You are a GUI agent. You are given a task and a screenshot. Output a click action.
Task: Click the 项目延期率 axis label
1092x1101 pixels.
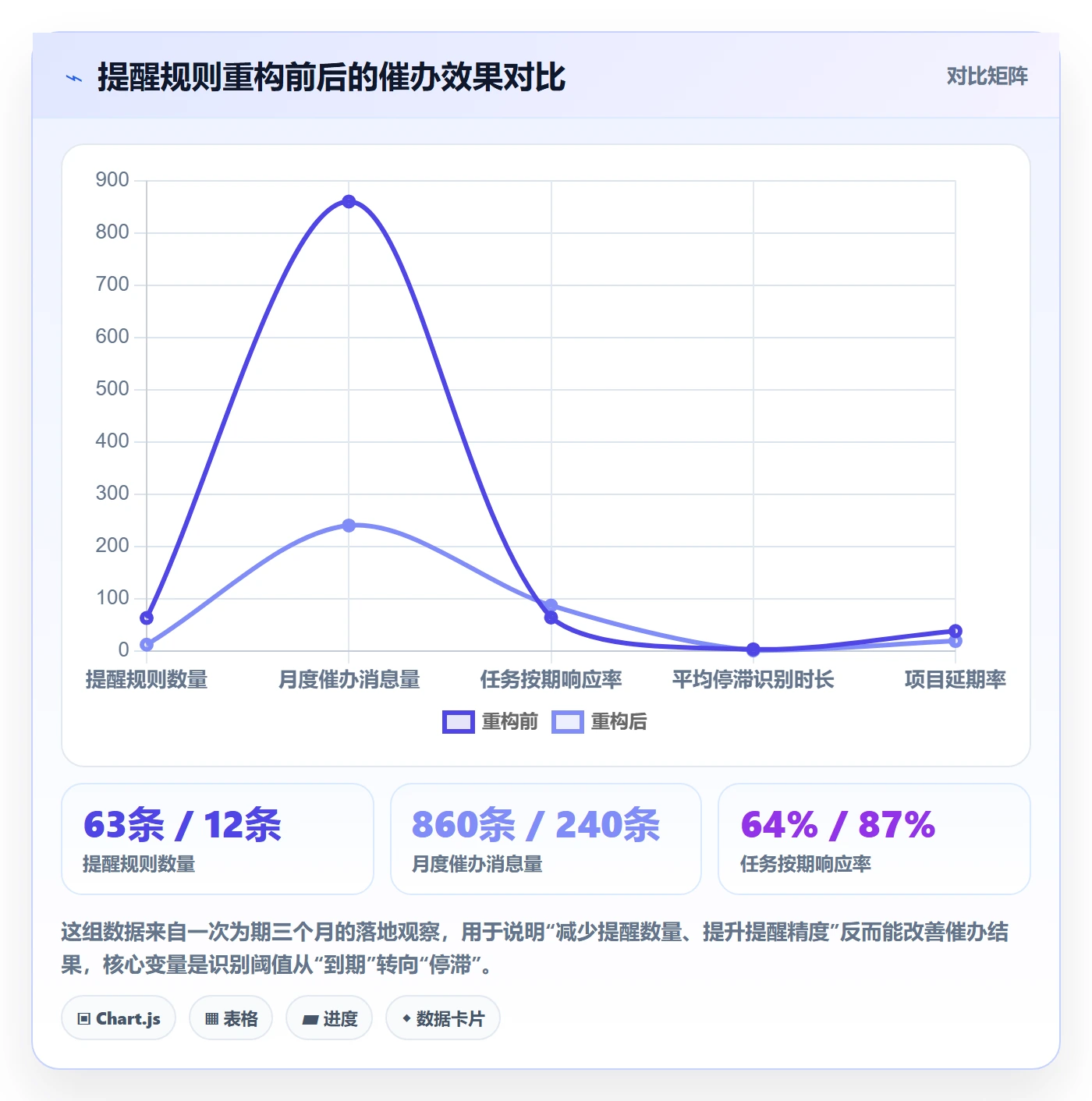pos(955,680)
